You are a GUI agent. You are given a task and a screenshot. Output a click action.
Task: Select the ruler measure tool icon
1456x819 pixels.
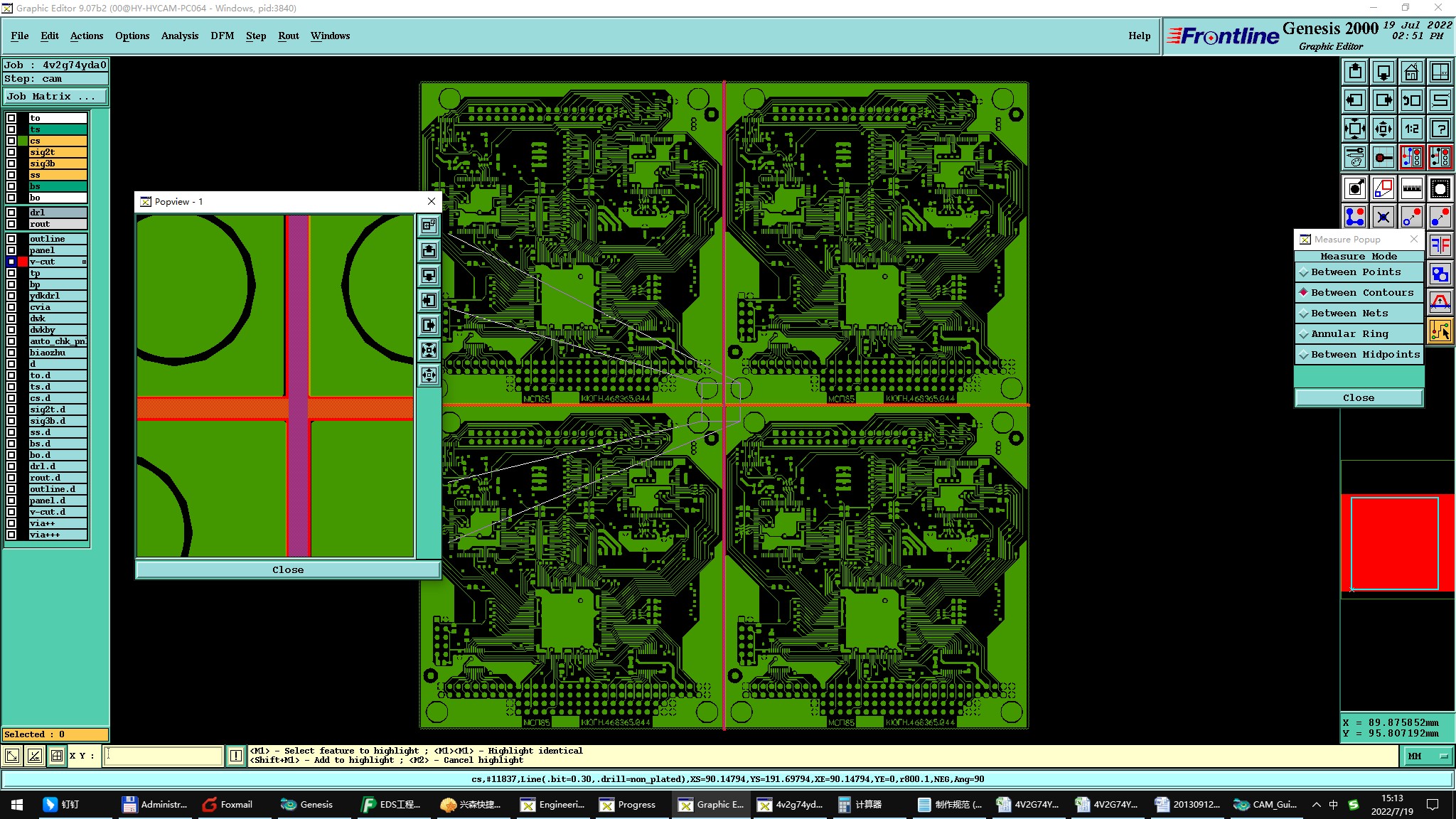1411,188
